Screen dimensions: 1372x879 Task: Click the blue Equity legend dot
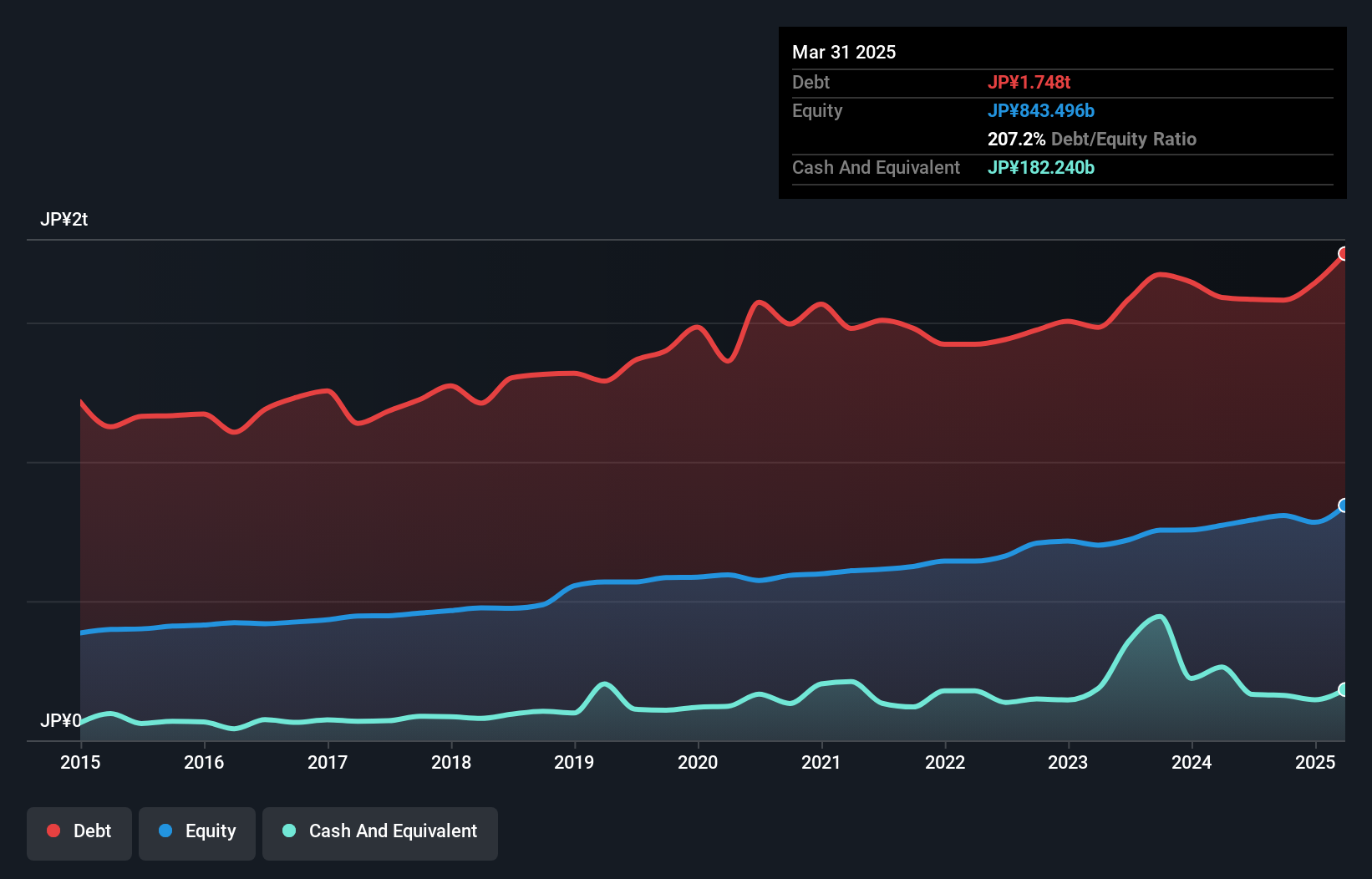pos(165,831)
